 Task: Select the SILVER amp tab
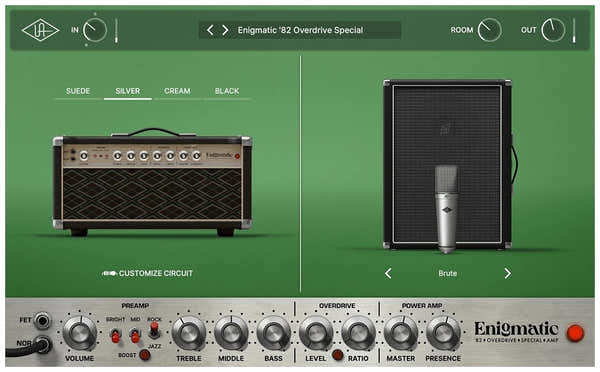128,91
